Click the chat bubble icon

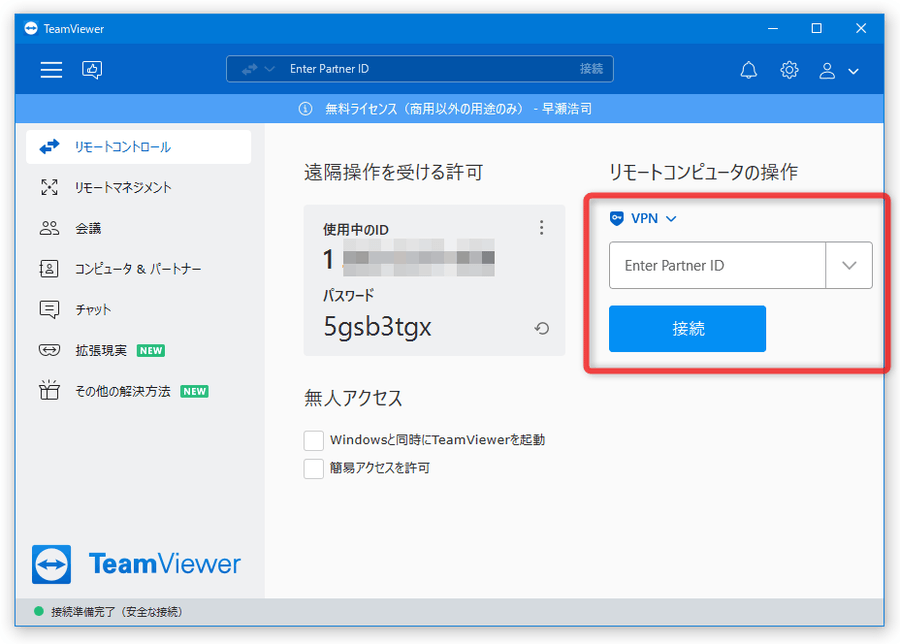[x=49, y=309]
